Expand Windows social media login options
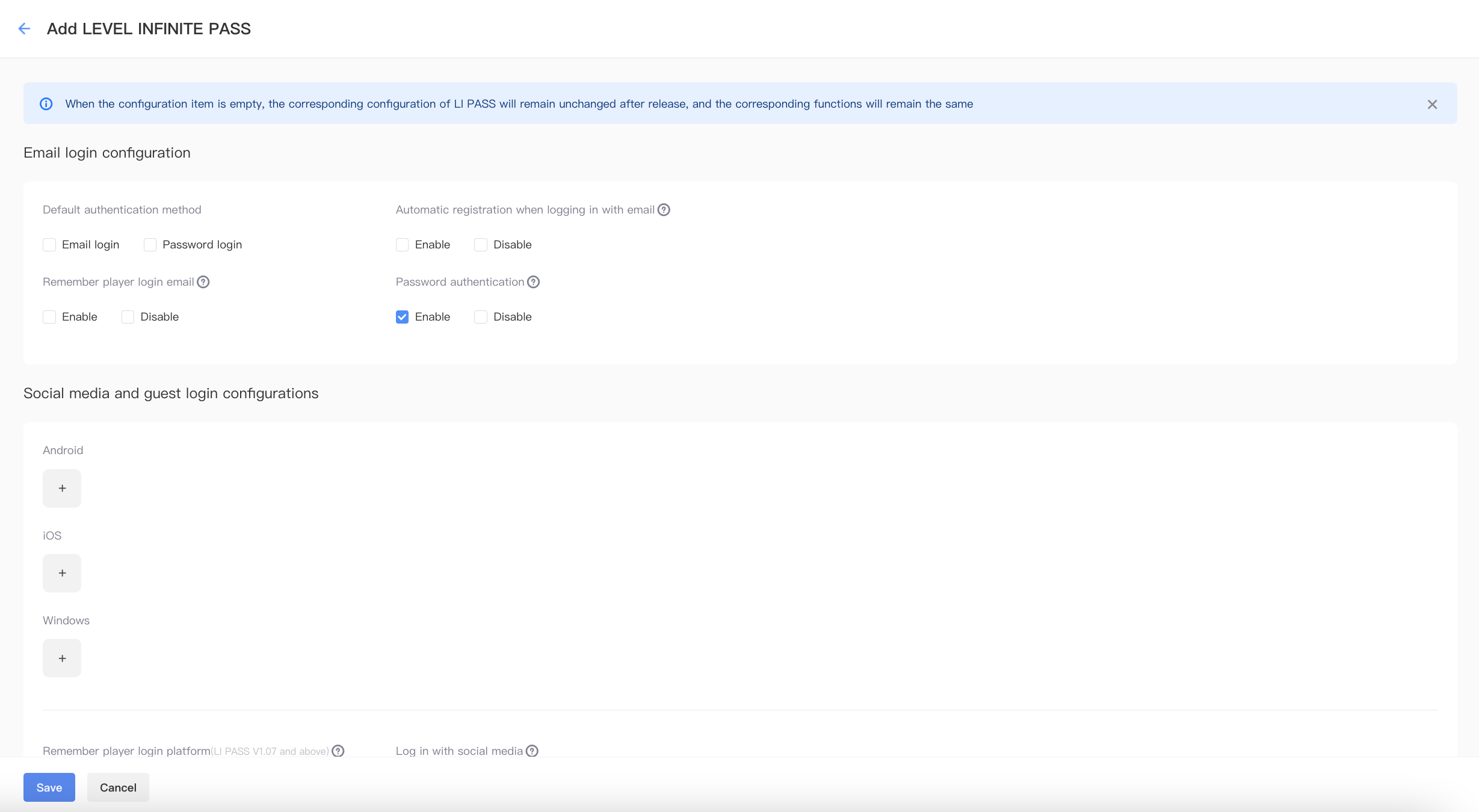 coord(62,658)
